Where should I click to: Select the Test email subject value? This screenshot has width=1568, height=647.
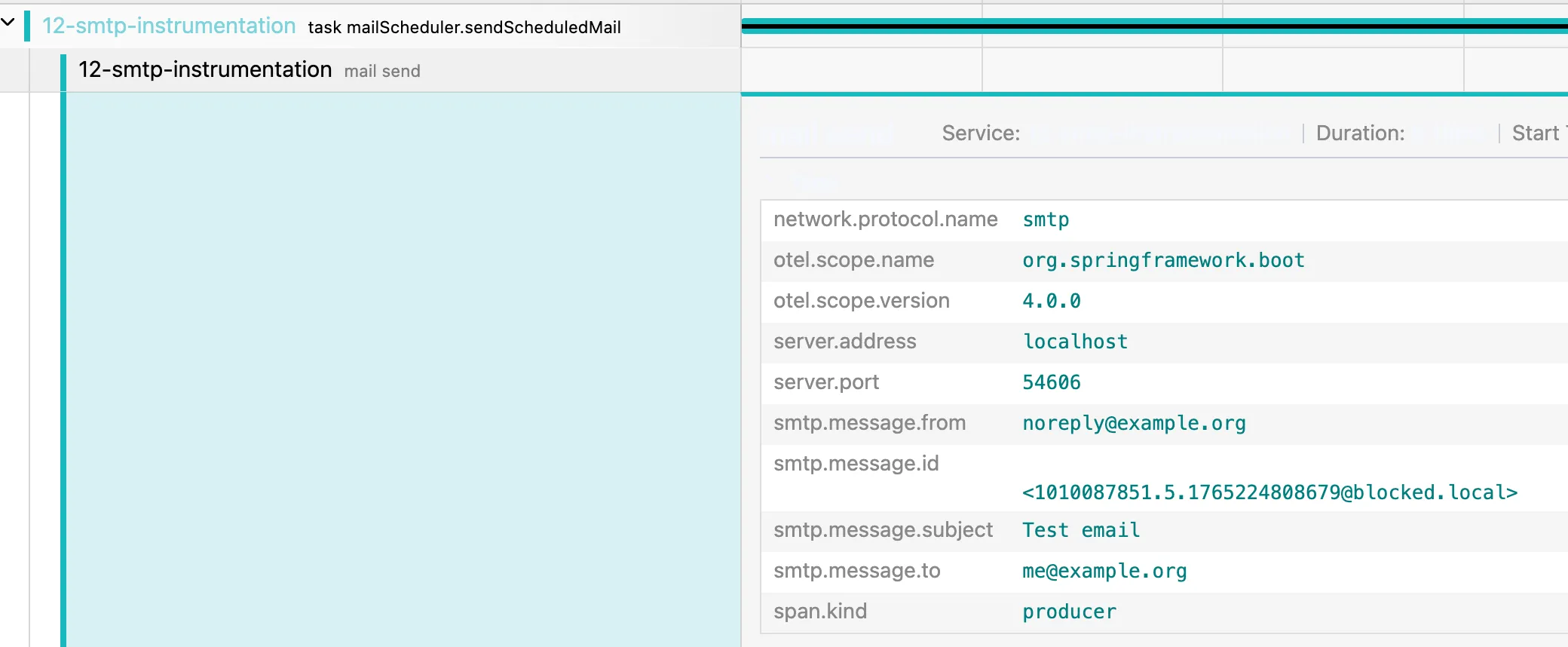pyautogui.click(x=1080, y=530)
